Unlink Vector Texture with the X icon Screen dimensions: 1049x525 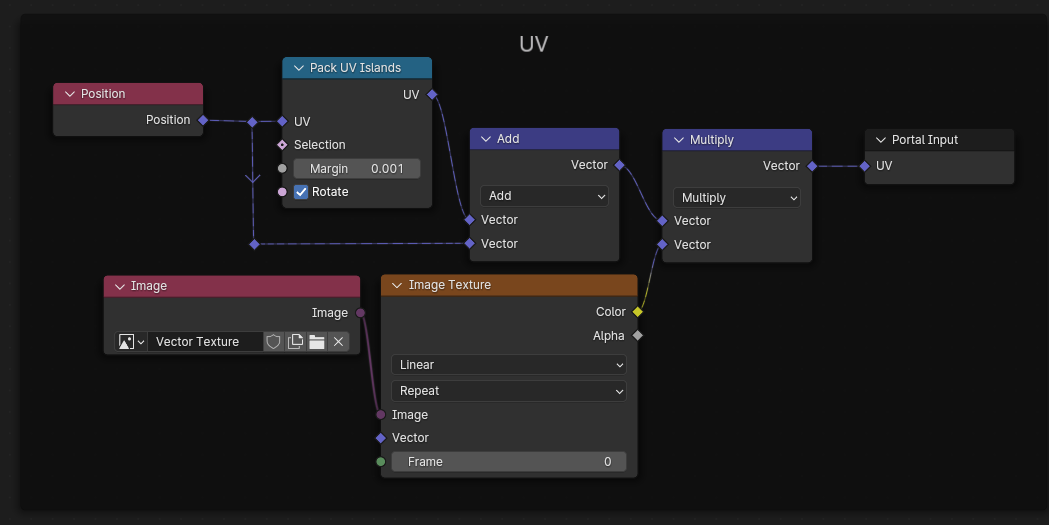[339, 342]
